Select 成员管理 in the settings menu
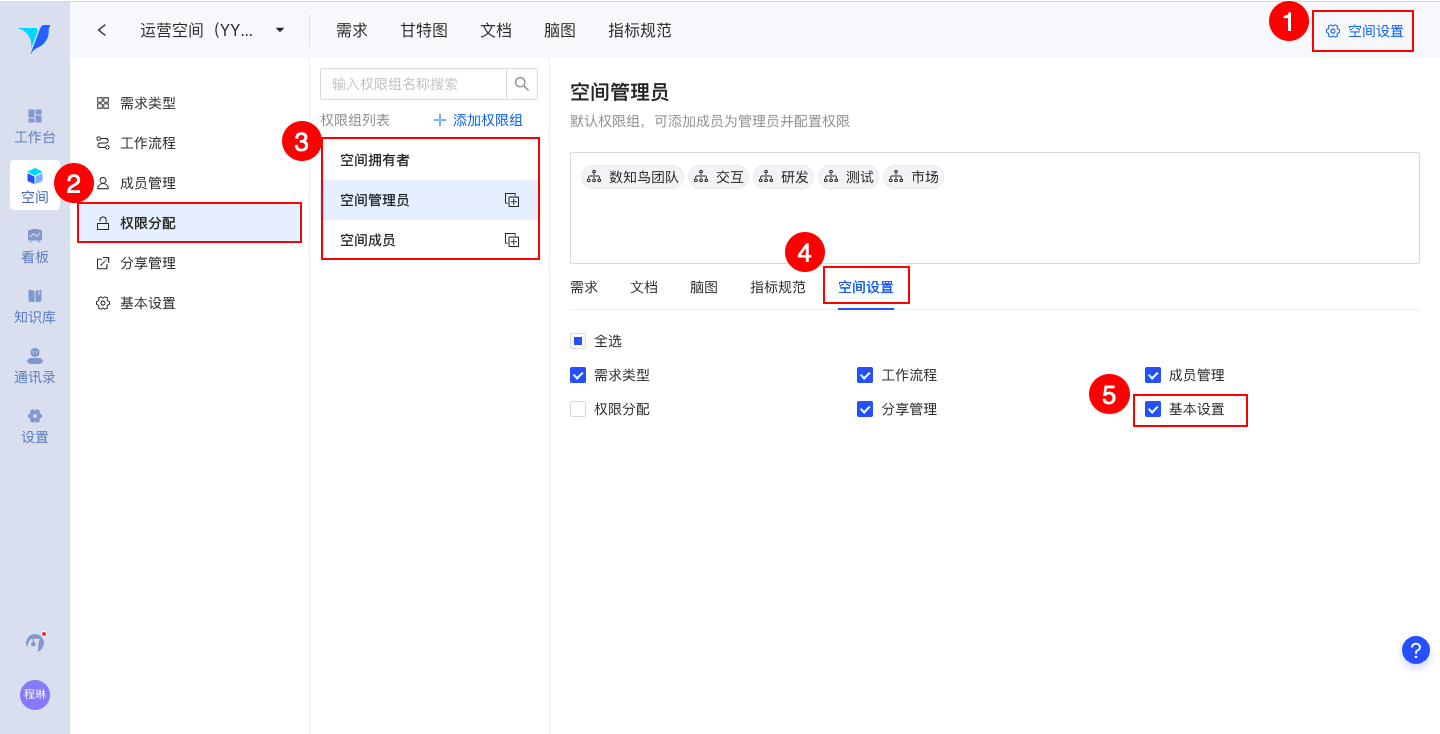This screenshot has height=734, width=1440. click(x=148, y=183)
